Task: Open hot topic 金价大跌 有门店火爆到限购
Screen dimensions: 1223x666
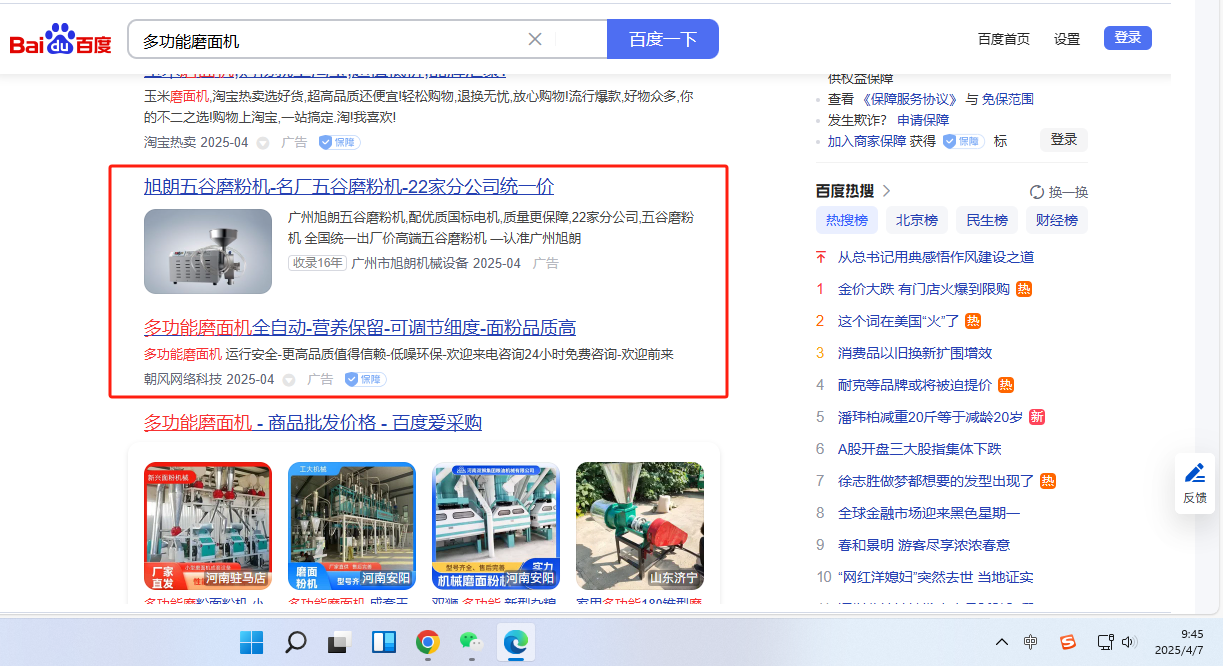Action: (x=924, y=289)
